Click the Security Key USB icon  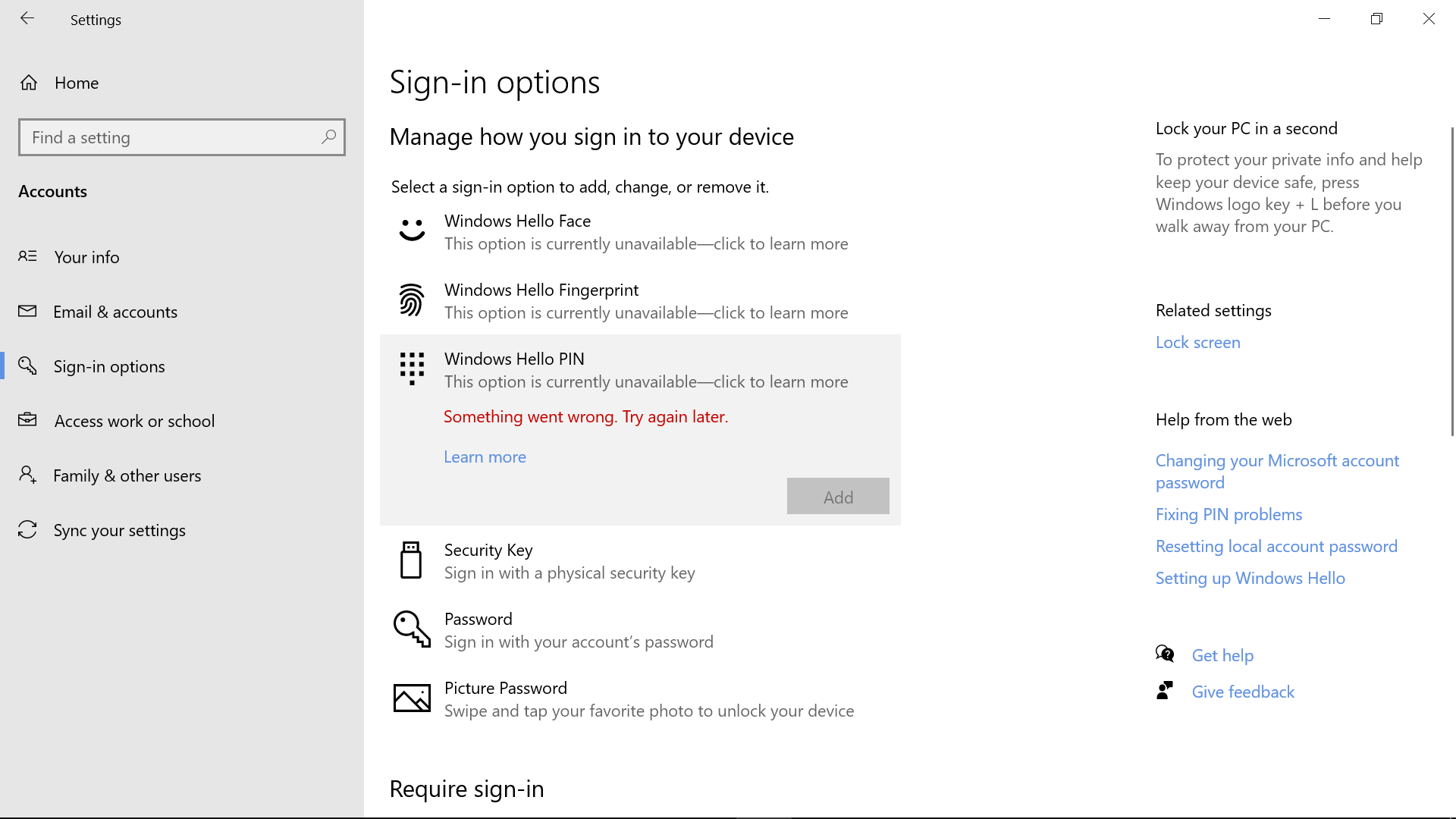click(x=411, y=560)
